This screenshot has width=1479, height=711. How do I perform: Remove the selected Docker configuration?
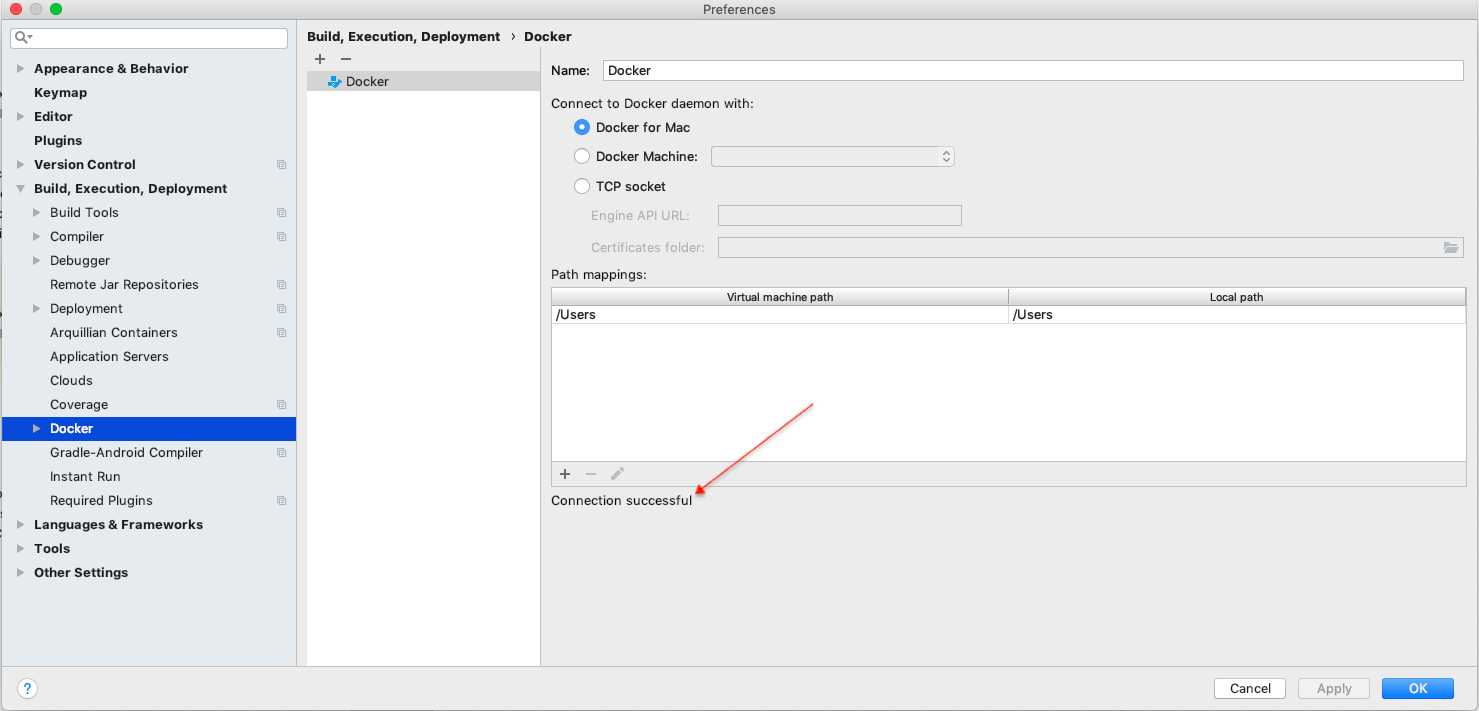tap(346, 59)
